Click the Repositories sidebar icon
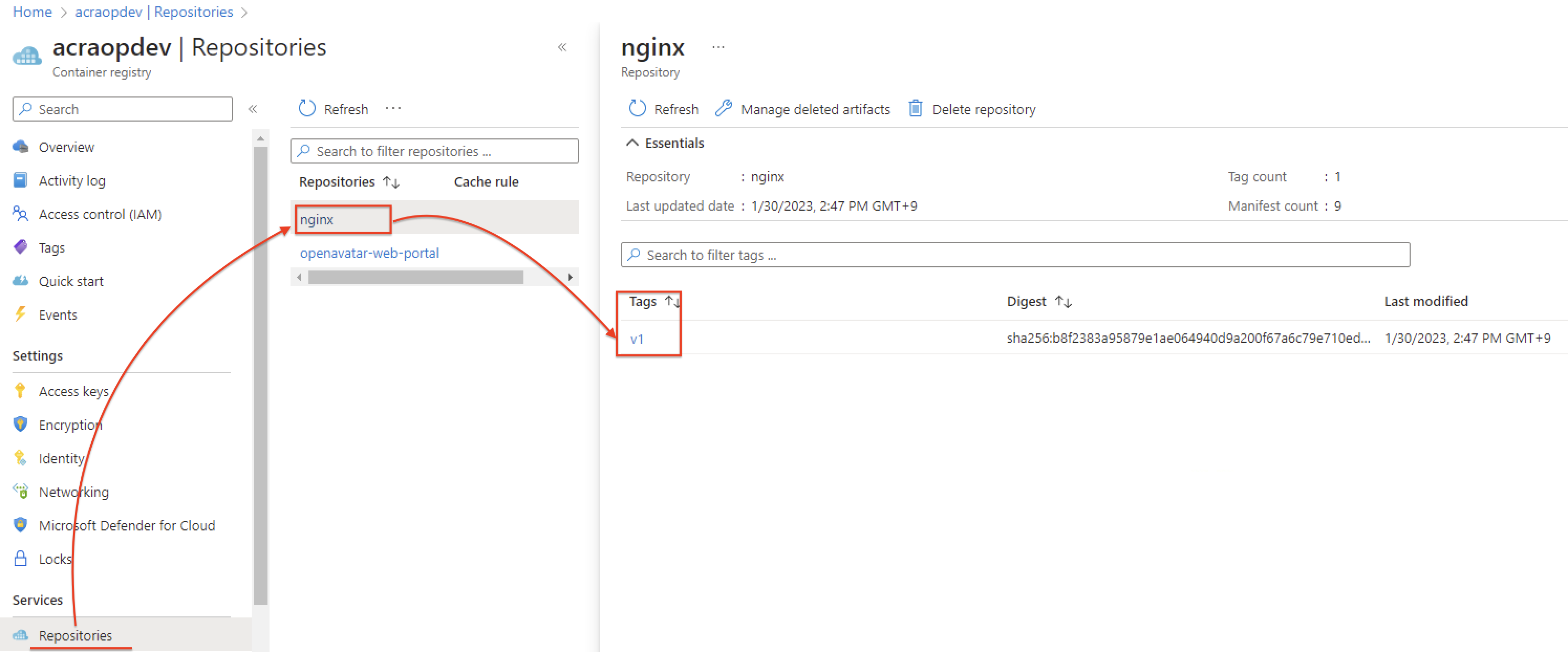Image resolution: width=1568 pixels, height=652 pixels. (20, 635)
